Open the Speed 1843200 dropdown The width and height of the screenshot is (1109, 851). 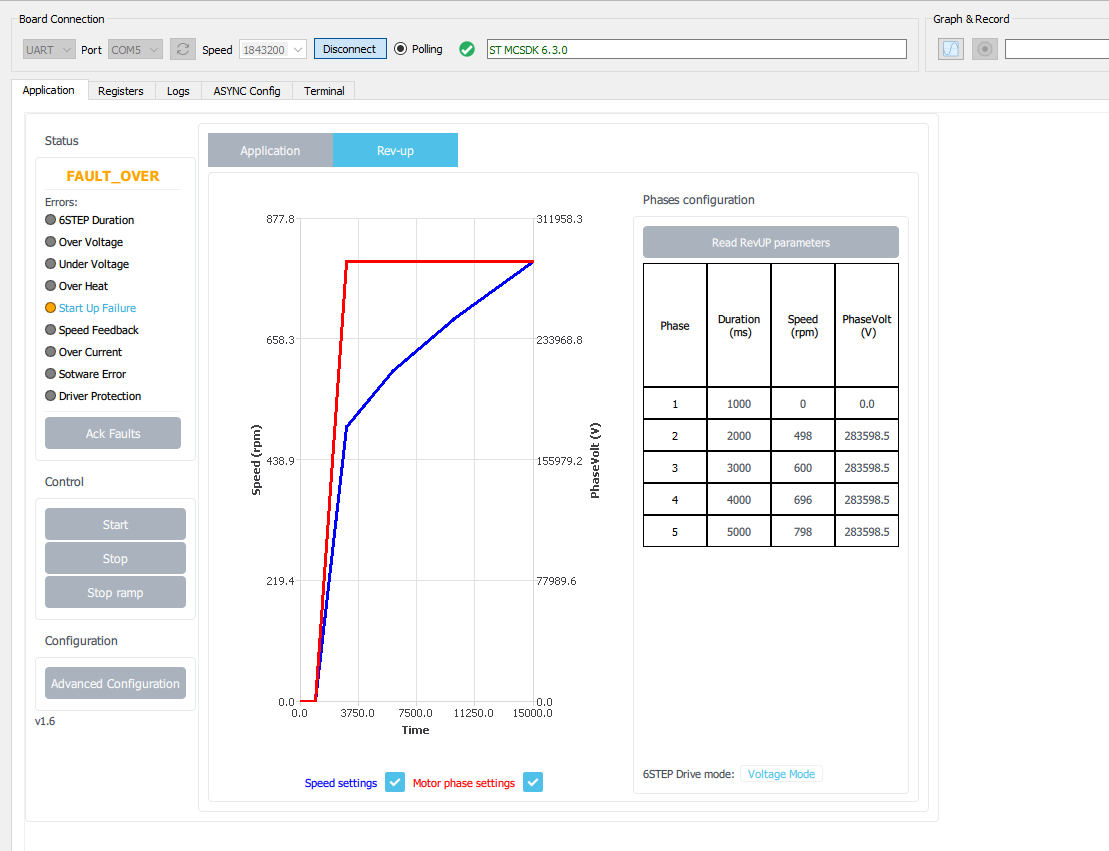tap(270, 48)
